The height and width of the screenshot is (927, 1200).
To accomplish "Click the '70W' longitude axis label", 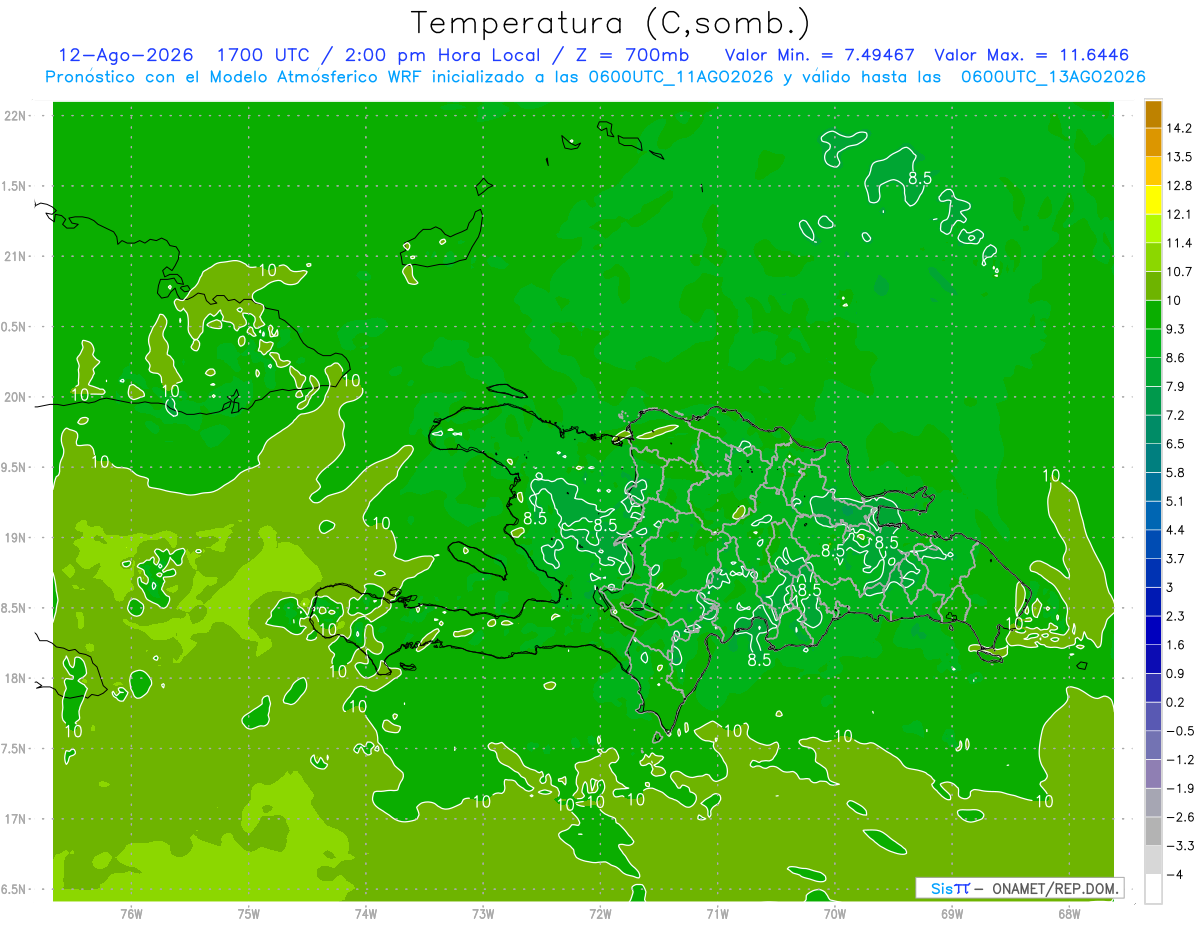I will (835, 914).
